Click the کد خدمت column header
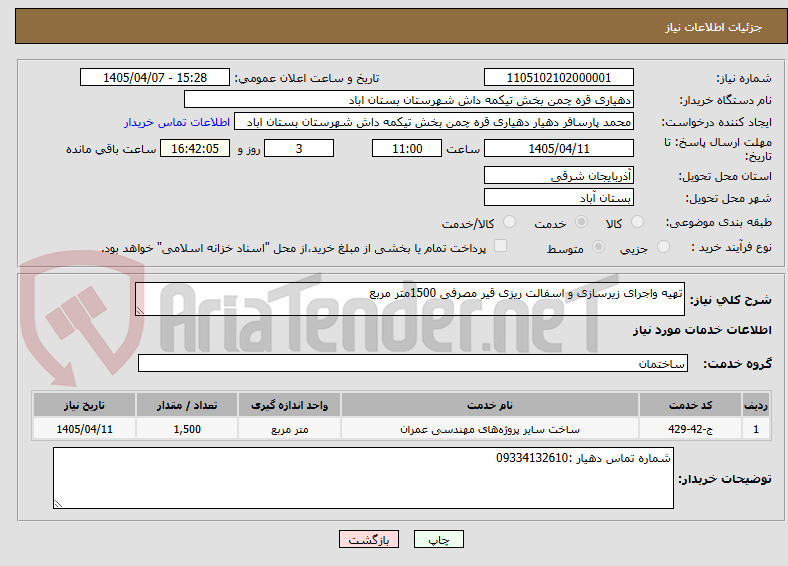Screen dimensions: 788x566 (691, 405)
